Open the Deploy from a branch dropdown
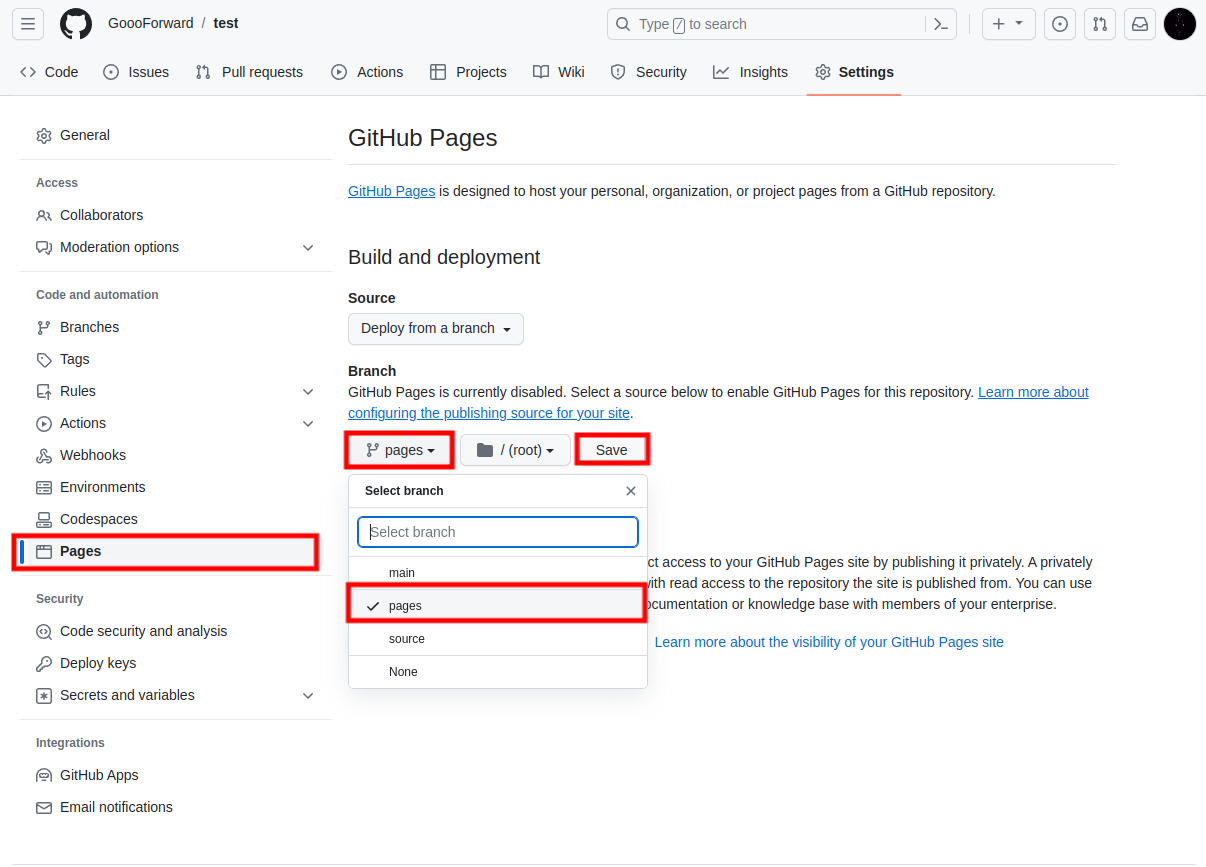Image resolution: width=1206 pixels, height=867 pixels. [x=436, y=328]
